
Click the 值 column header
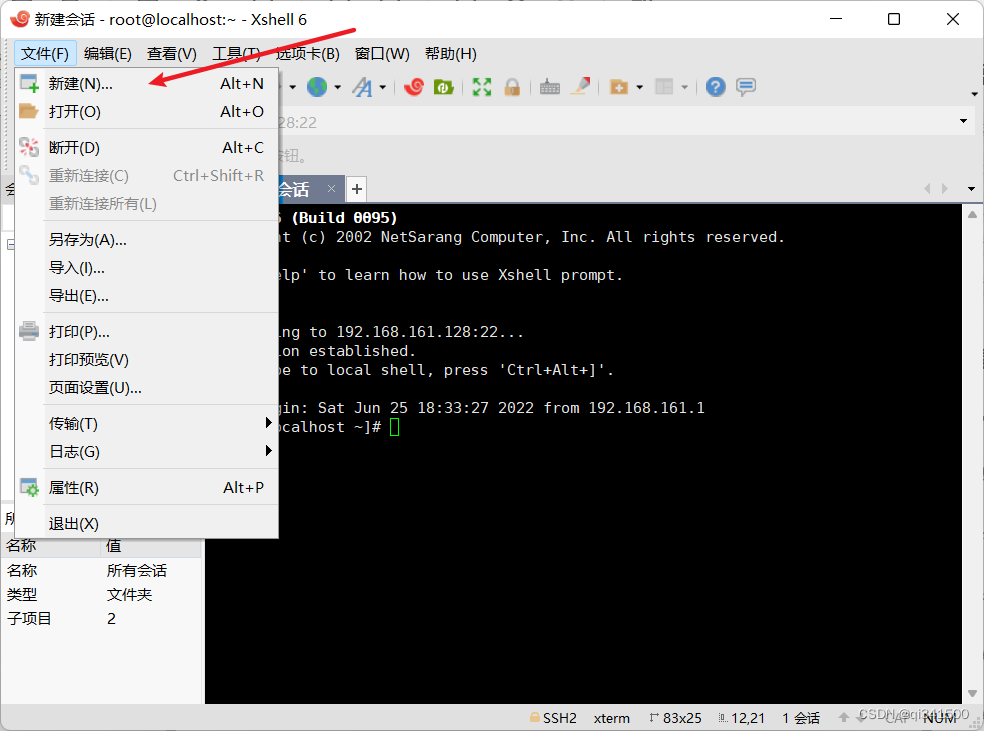151,547
